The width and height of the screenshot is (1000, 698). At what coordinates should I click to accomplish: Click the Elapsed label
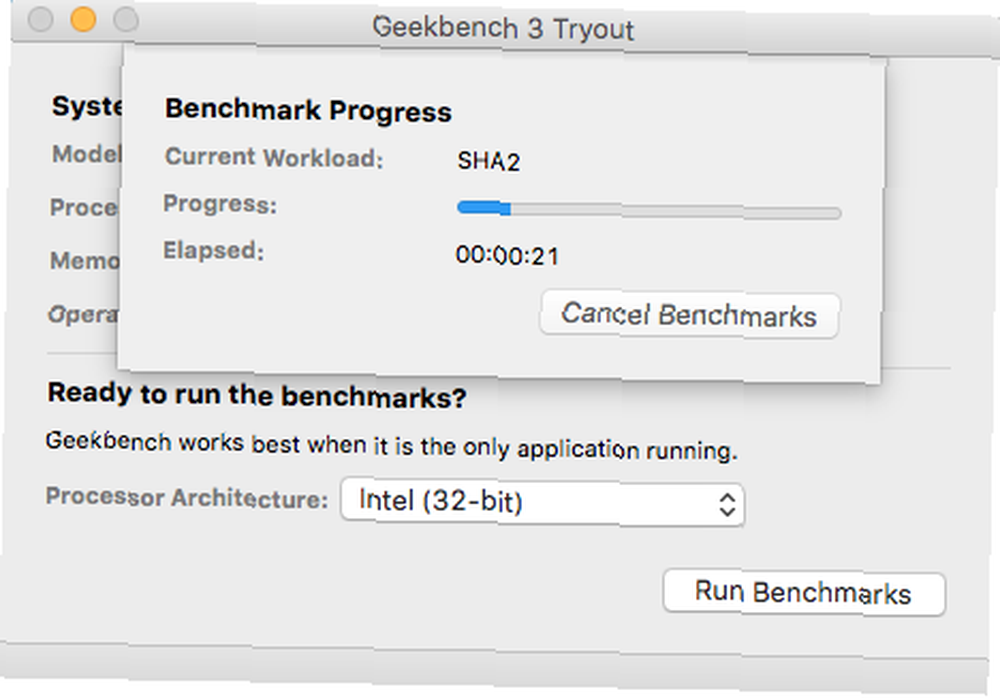213,251
